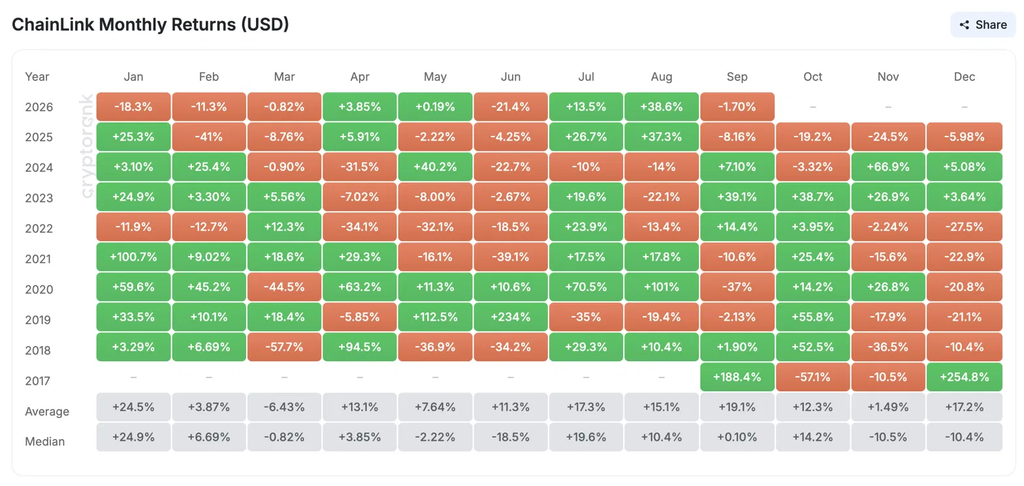The height and width of the screenshot is (486, 1024).
Task: Click the Average January +24.5% cell
Action: (134, 407)
